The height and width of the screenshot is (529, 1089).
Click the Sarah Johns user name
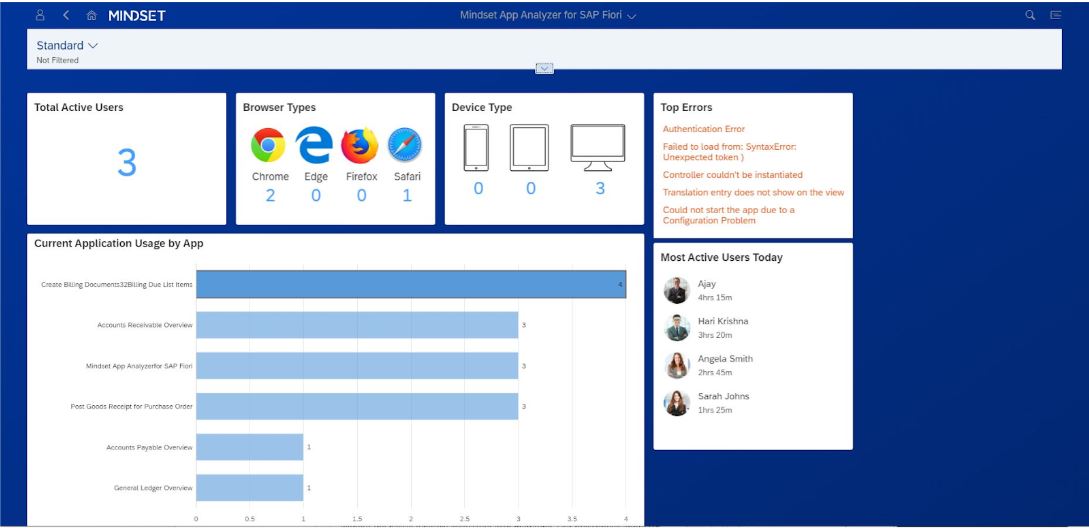[723, 396]
